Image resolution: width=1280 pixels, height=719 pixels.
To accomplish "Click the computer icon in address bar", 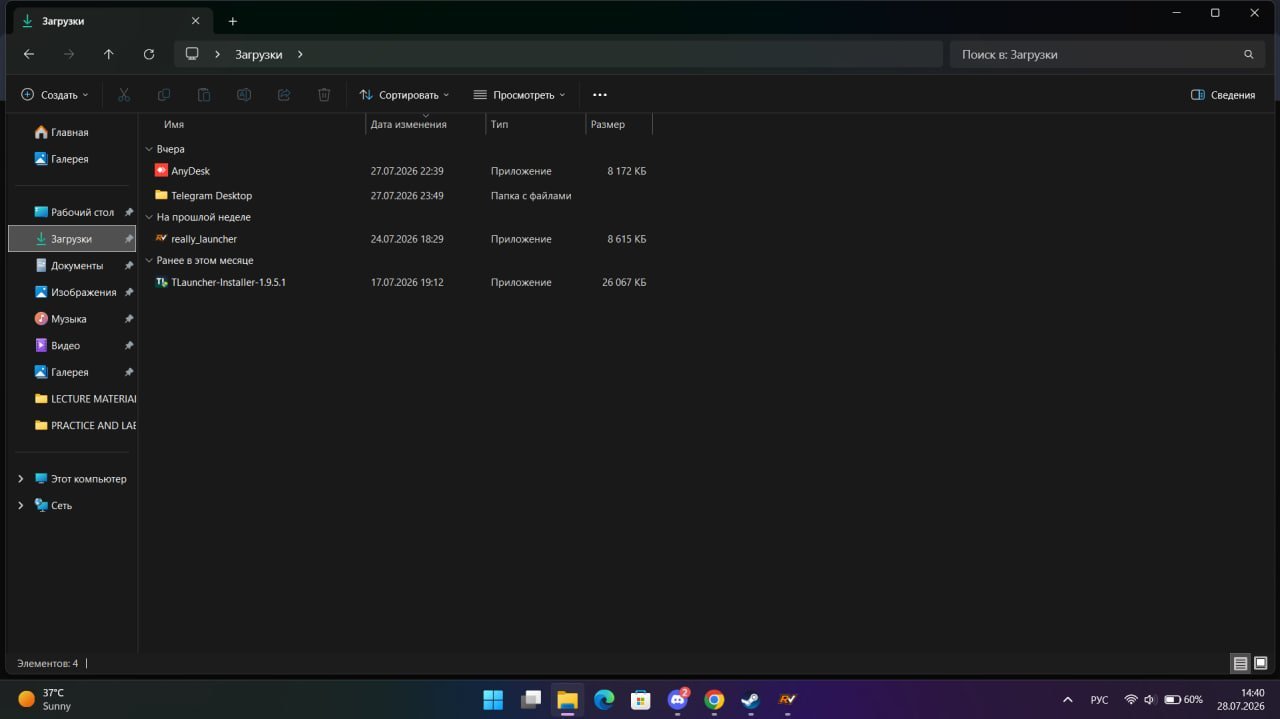I will [x=192, y=54].
